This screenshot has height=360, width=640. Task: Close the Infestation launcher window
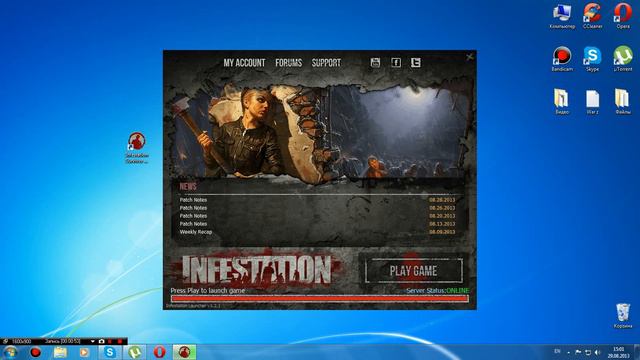pyautogui.click(x=470, y=57)
